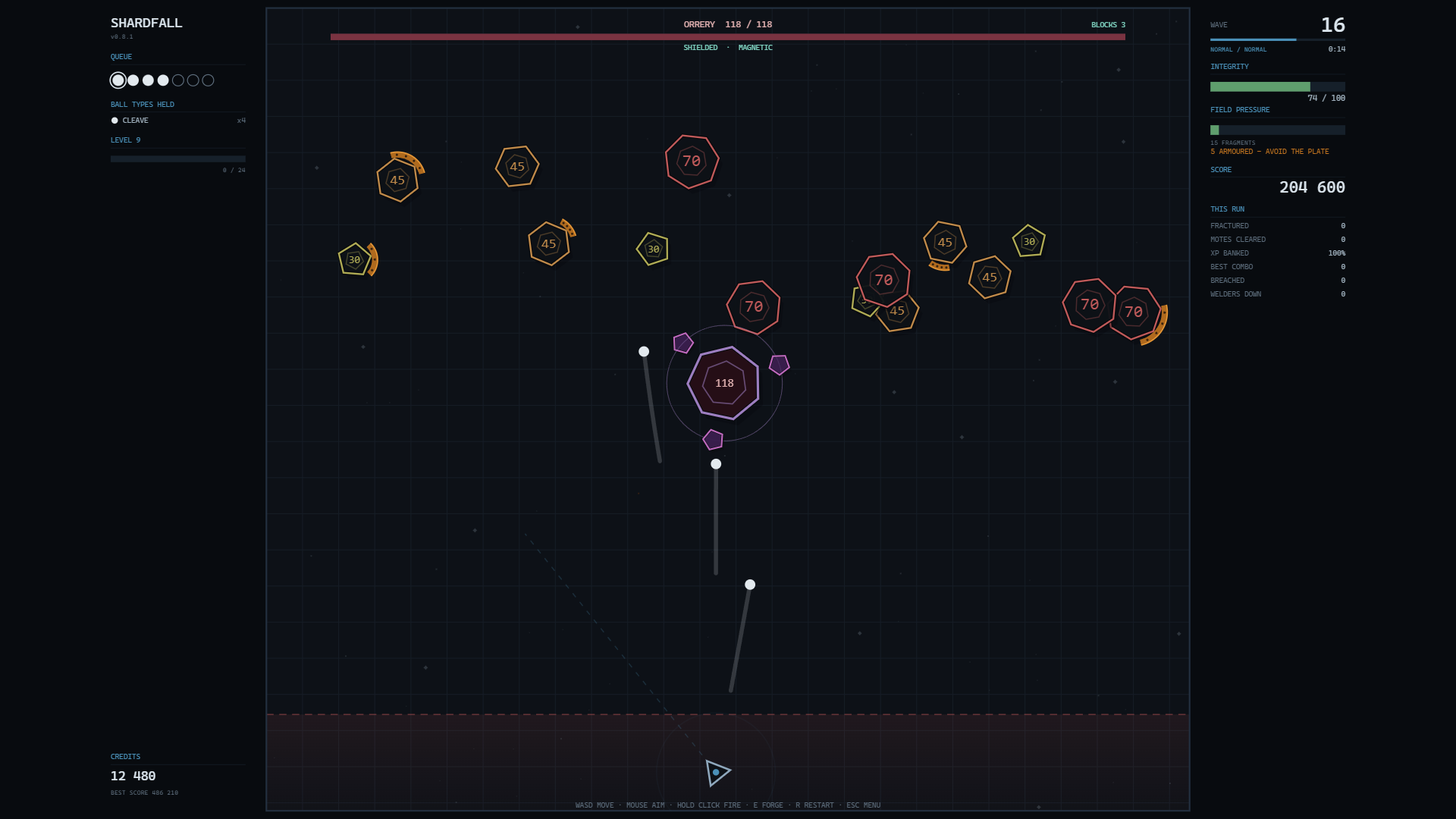Click the MAGNETIC boss trait label
The height and width of the screenshot is (819, 1456).
[x=755, y=48]
